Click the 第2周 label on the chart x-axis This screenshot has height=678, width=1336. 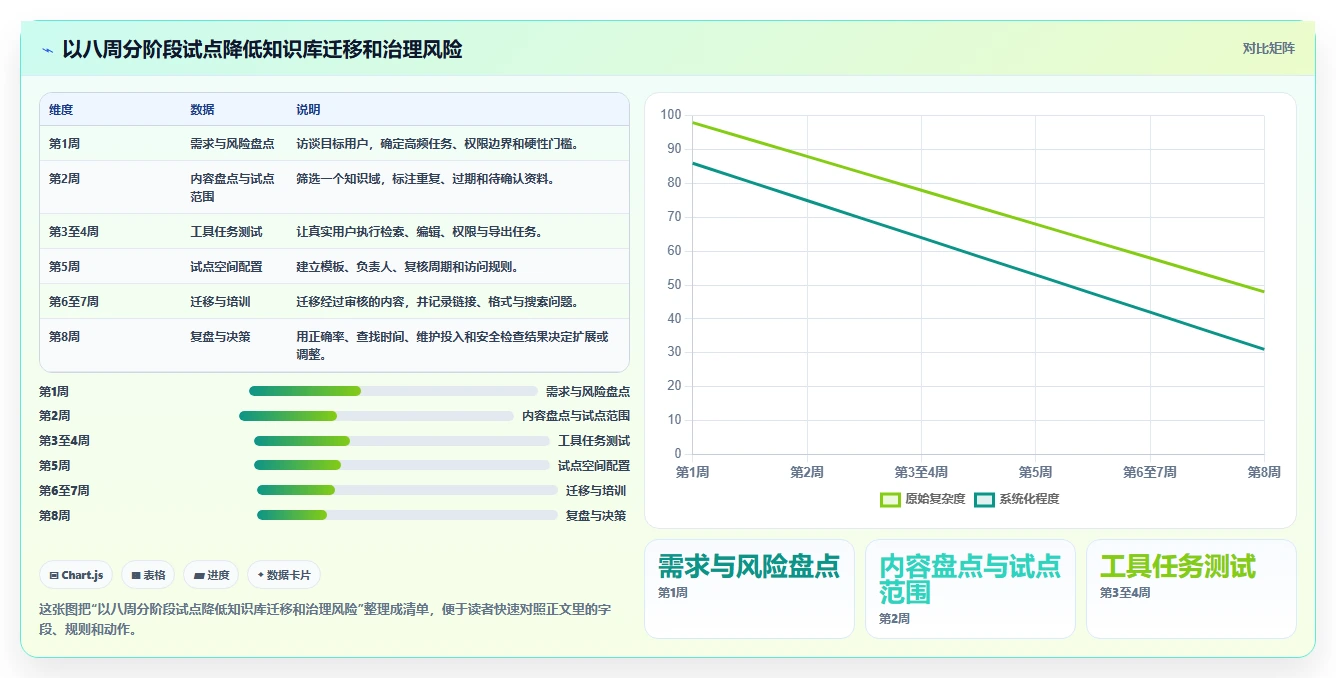(807, 472)
